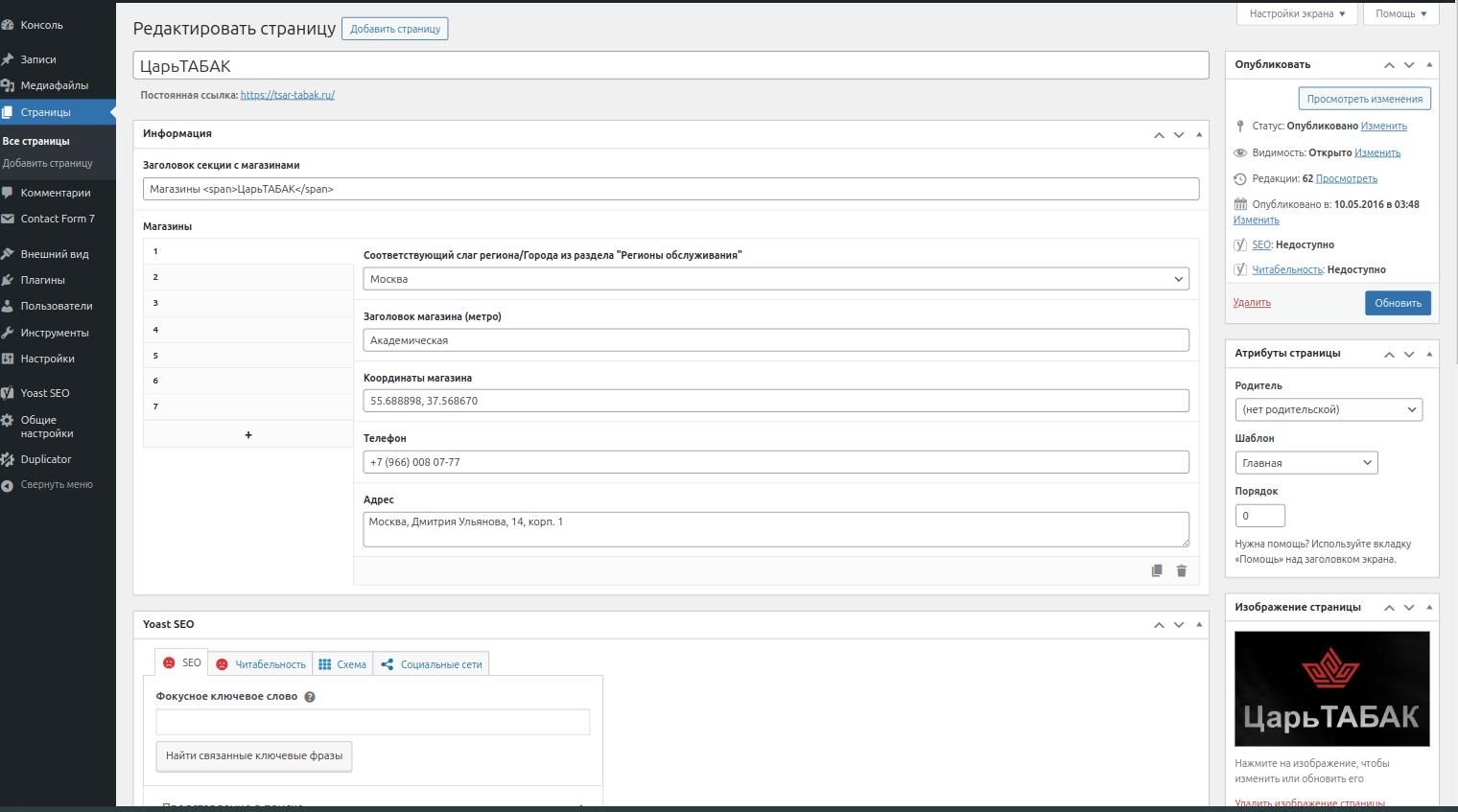Click the page title field ЦарьТАБАК

[670, 66]
